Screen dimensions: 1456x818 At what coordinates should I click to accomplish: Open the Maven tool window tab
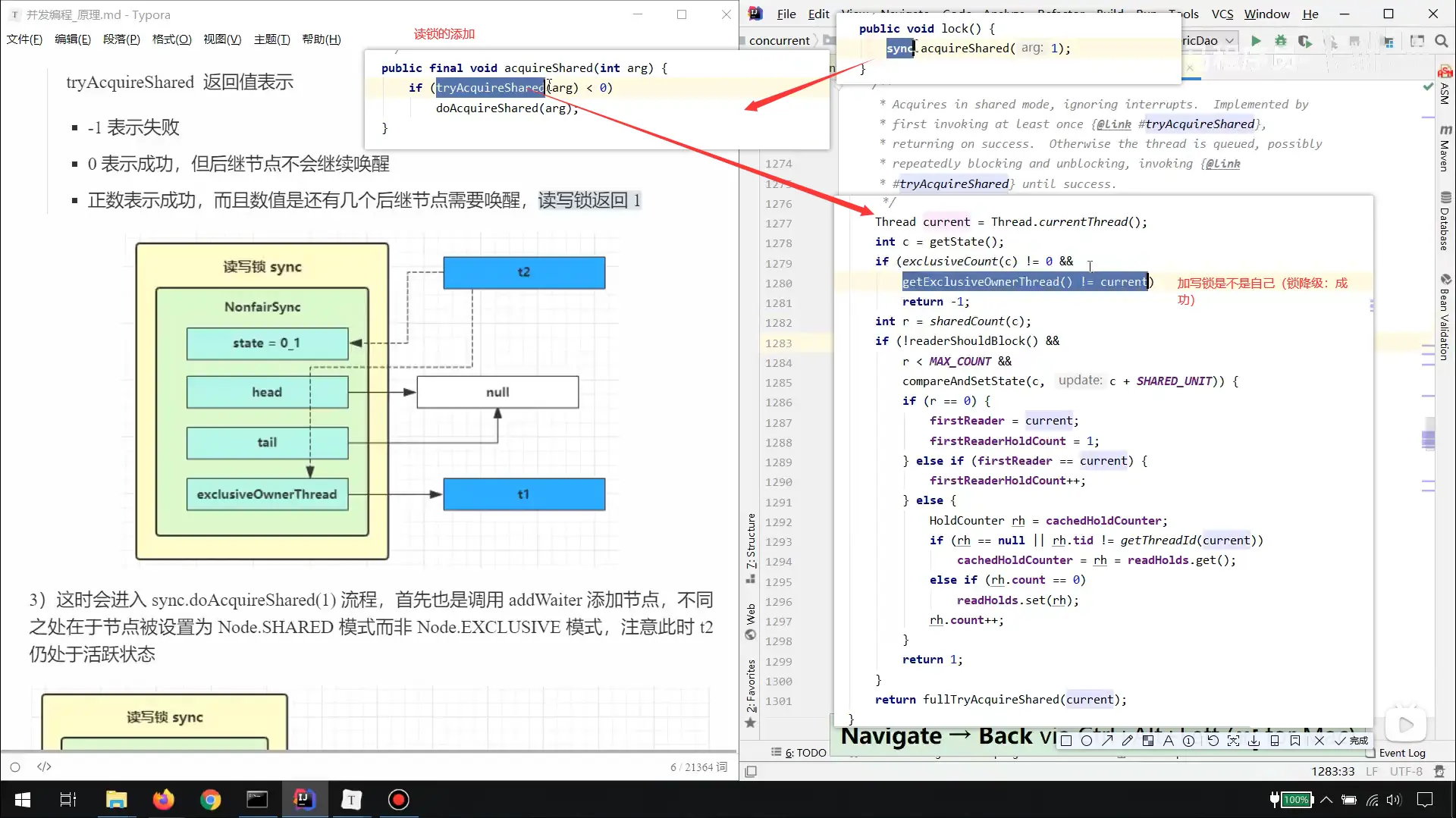click(1445, 149)
